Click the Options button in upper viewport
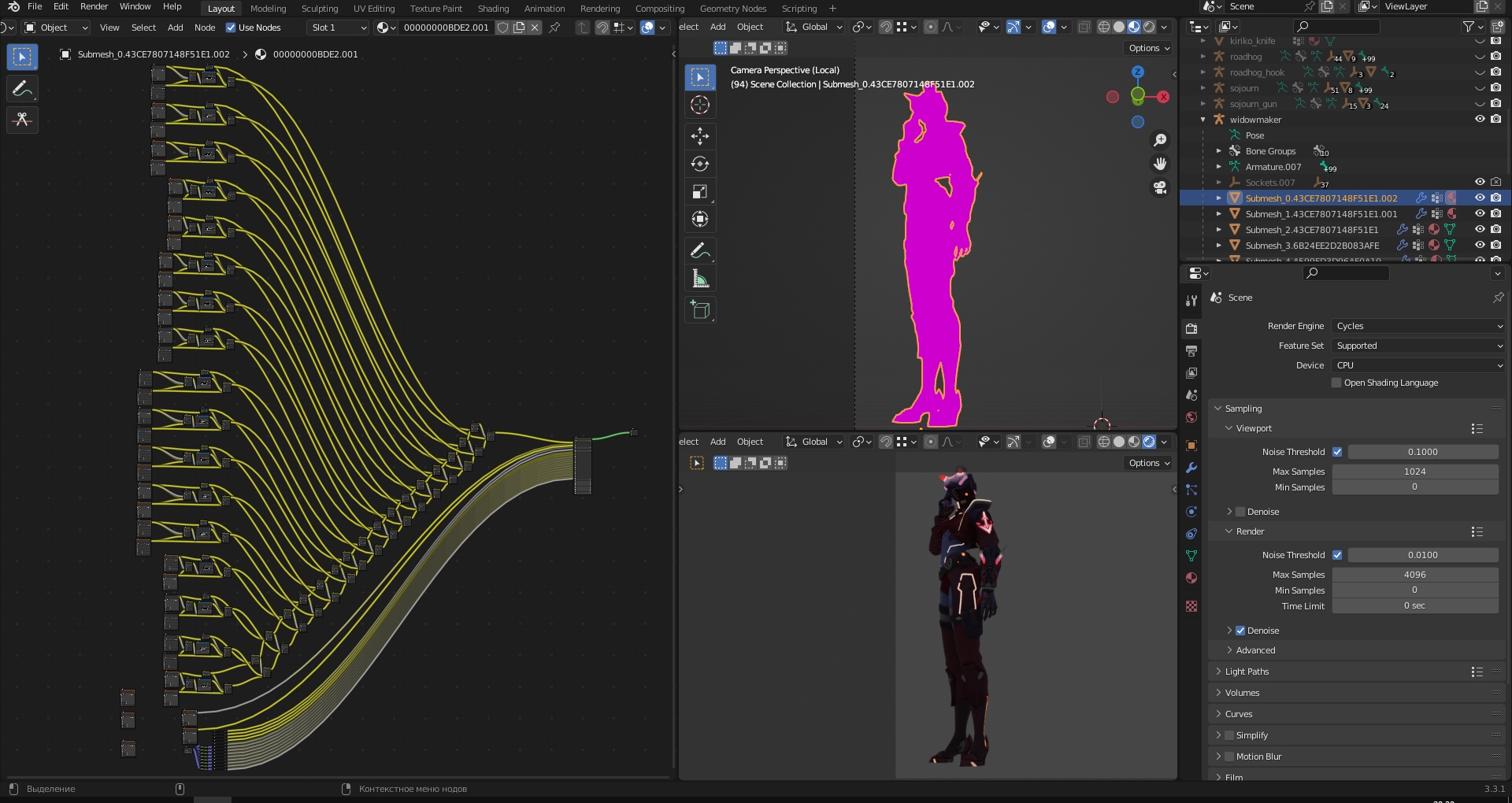 click(x=1149, y=48)
